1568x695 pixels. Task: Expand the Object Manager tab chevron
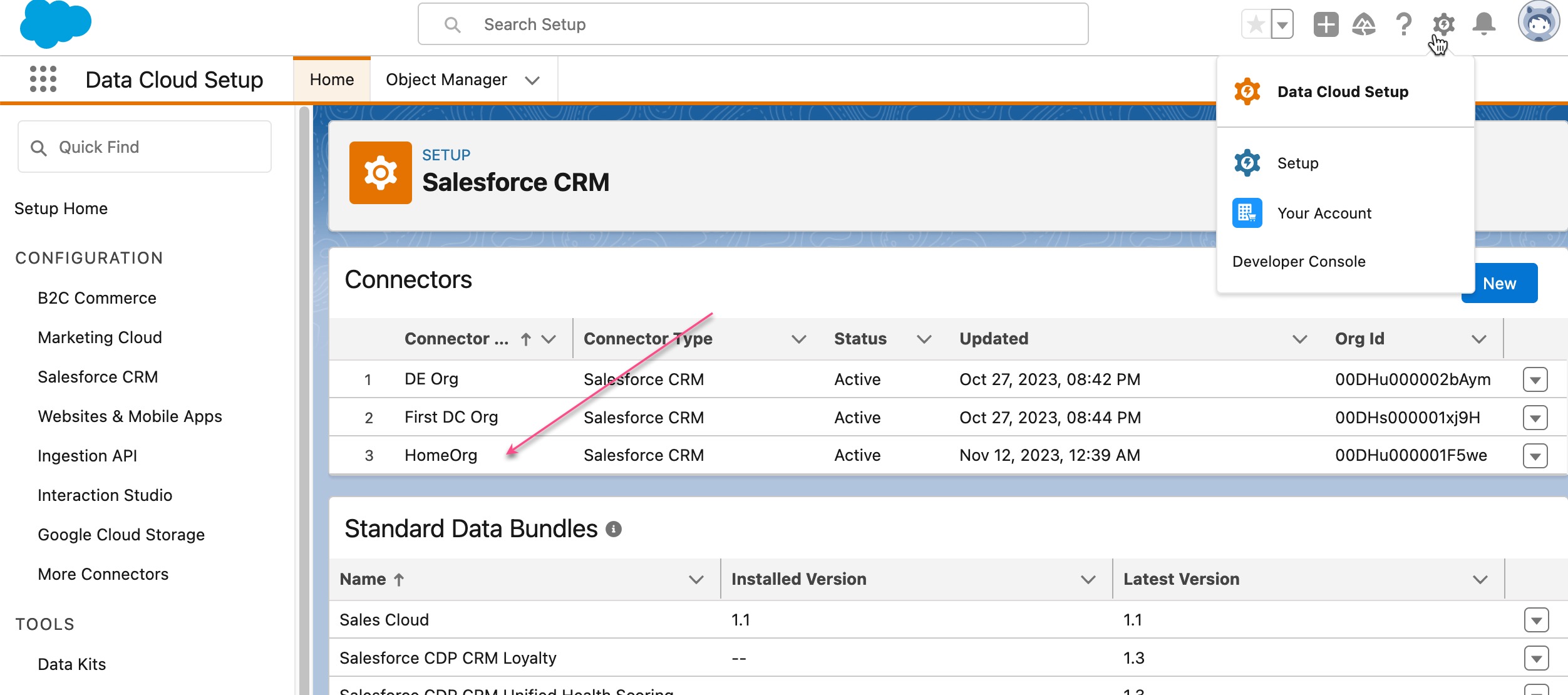[532, 80]
